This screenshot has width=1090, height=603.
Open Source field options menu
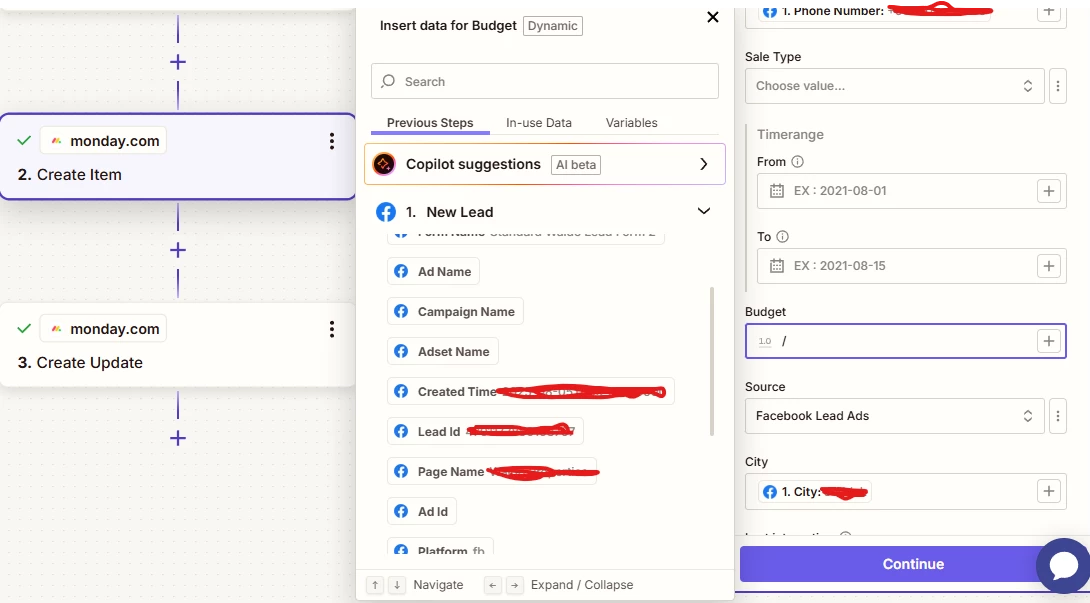point(1058,416)
